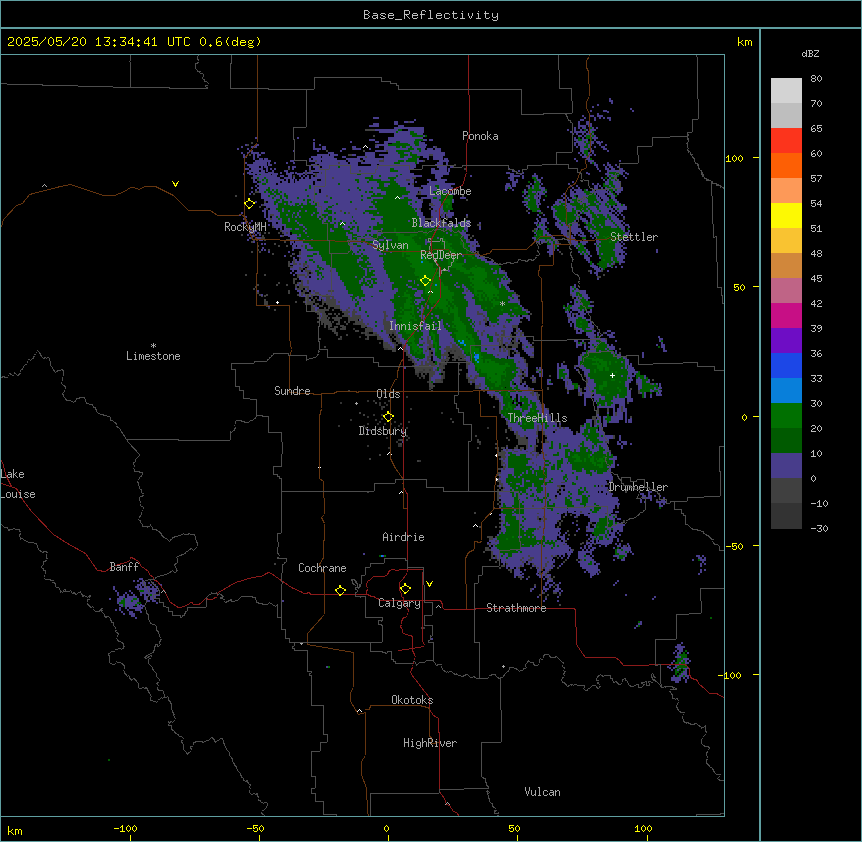
Task: Click the Sundre label
Action: (x=292, y=391)
